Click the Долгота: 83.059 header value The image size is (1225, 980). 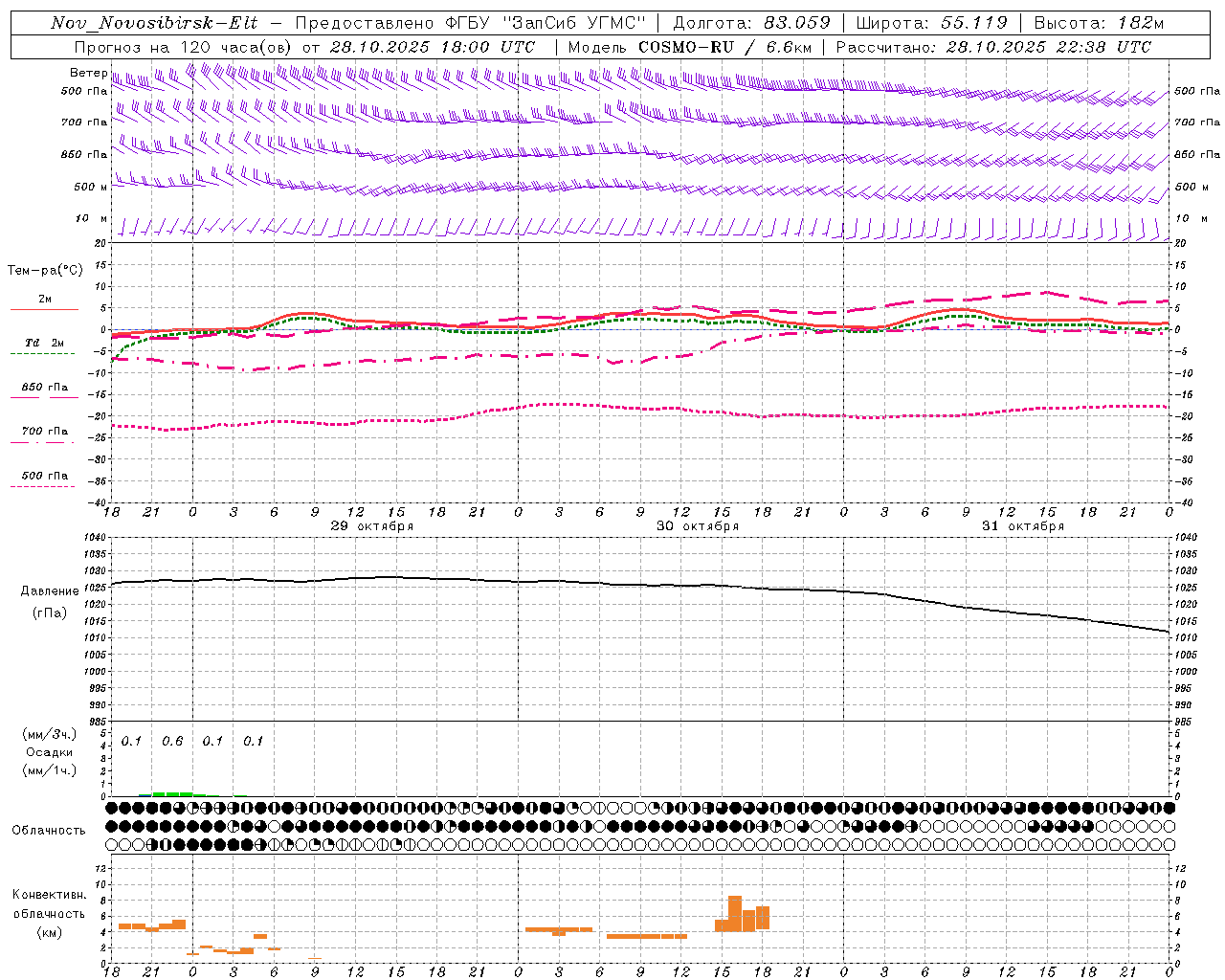[x=752, y=23]
